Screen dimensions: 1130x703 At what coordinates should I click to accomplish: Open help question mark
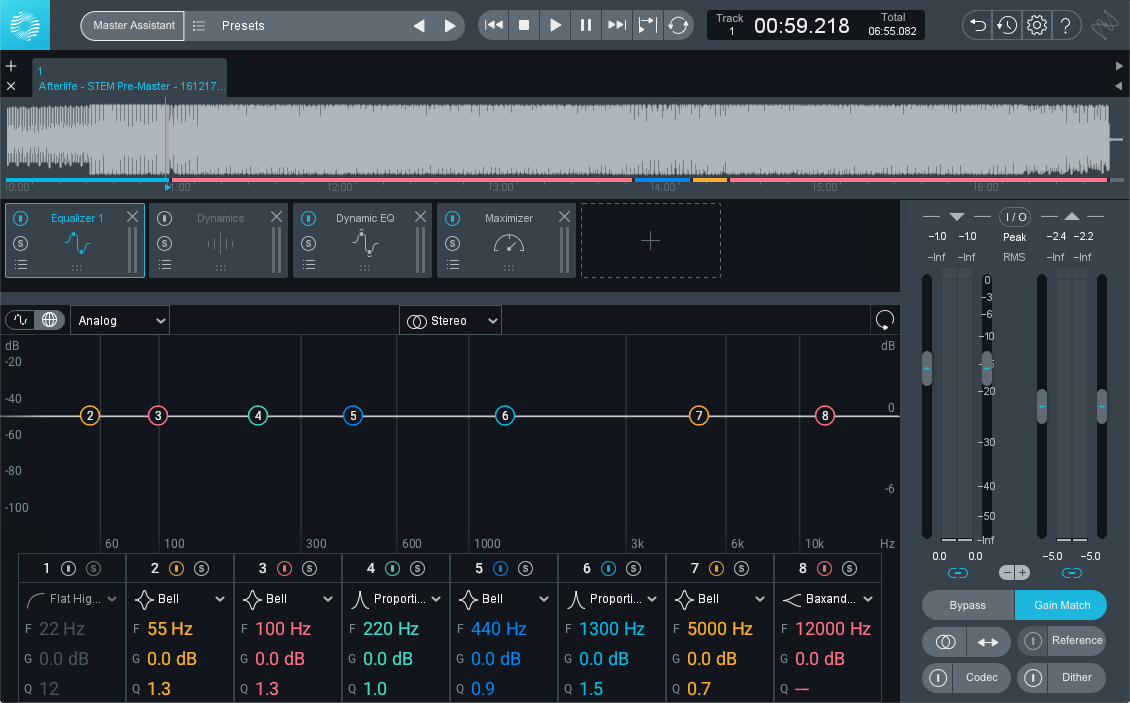(1066, 25)
